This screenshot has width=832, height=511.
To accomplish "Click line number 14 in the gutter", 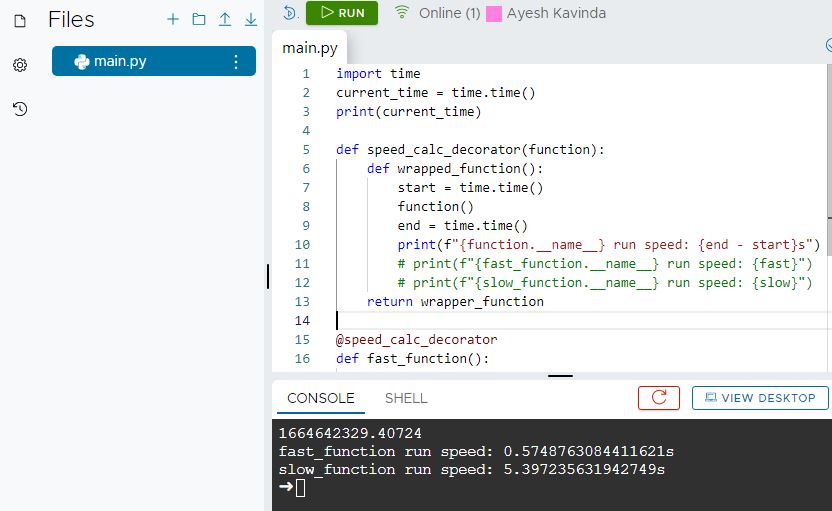I will pos(302,321).
